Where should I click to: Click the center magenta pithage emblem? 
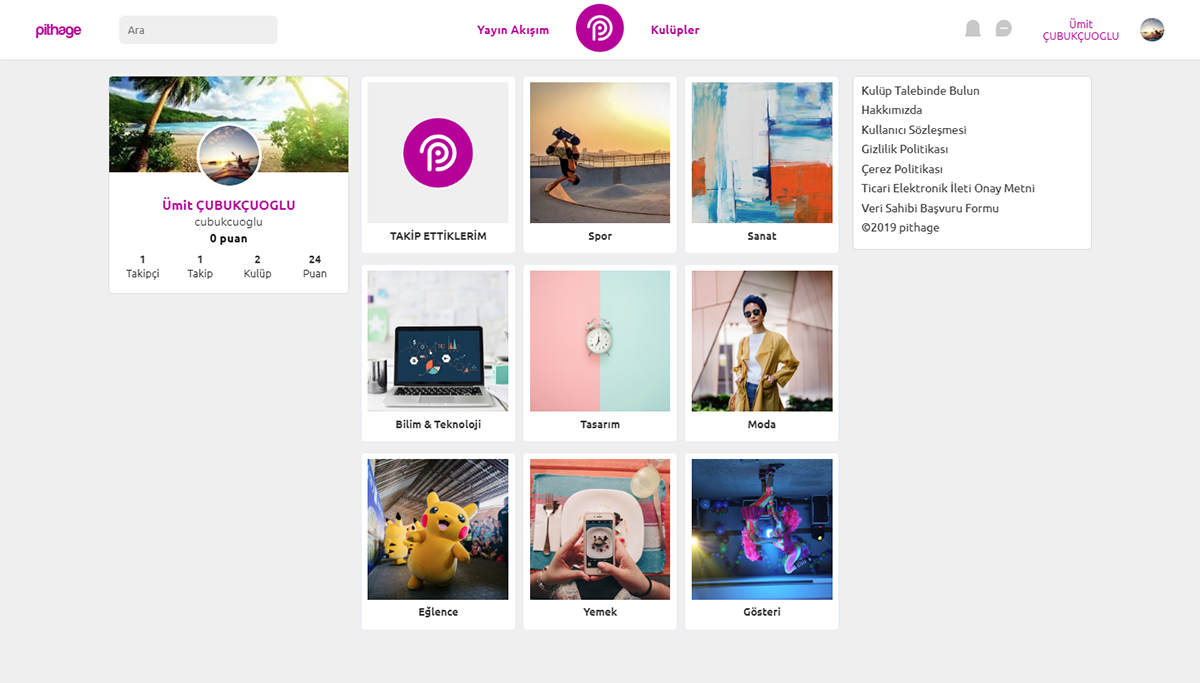click(600, 28)
